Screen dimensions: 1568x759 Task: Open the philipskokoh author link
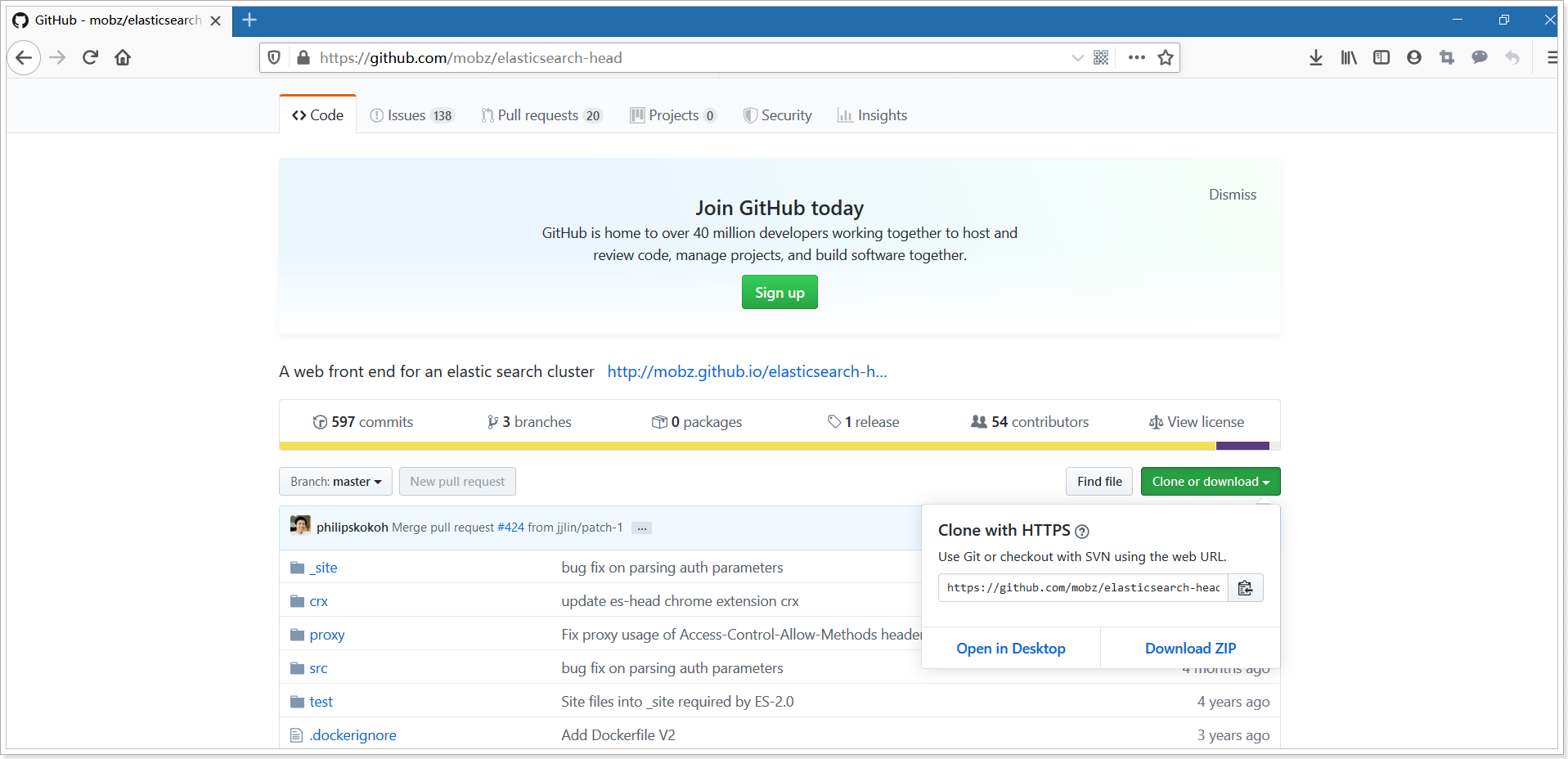point(353,528)
